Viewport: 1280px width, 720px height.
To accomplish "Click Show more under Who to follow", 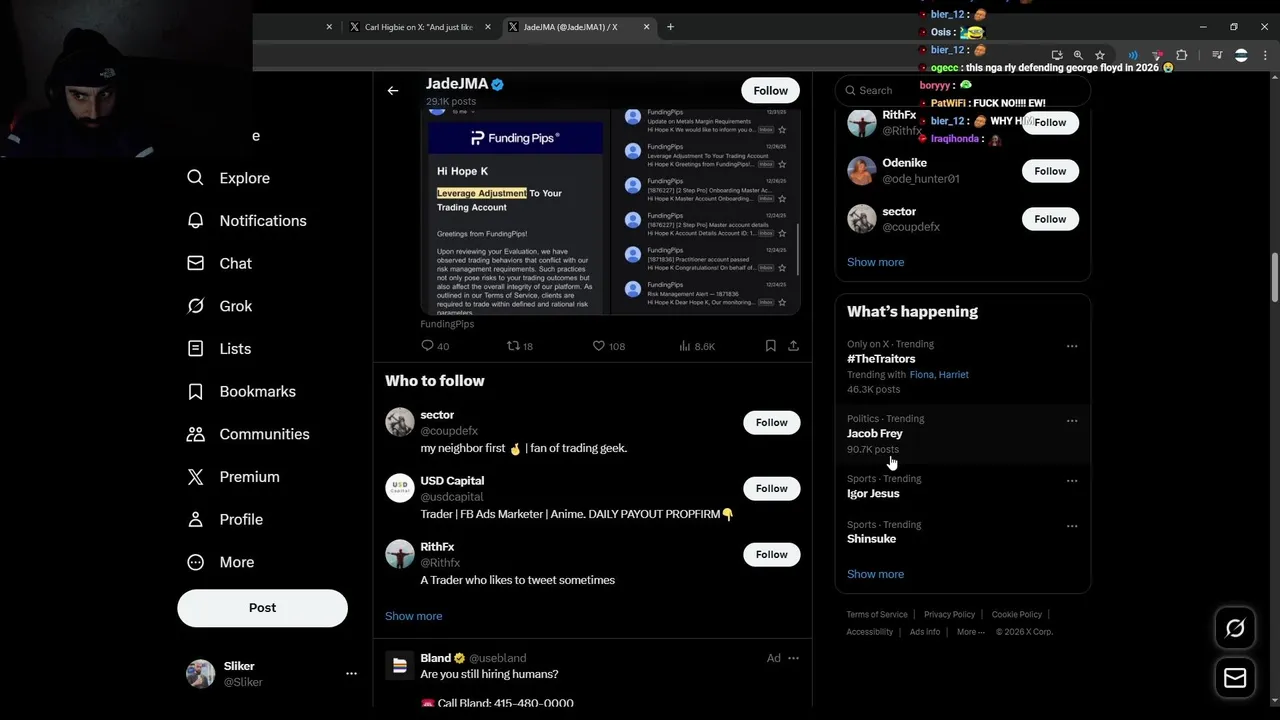I will pyautogui.click(x=413, y=616).
